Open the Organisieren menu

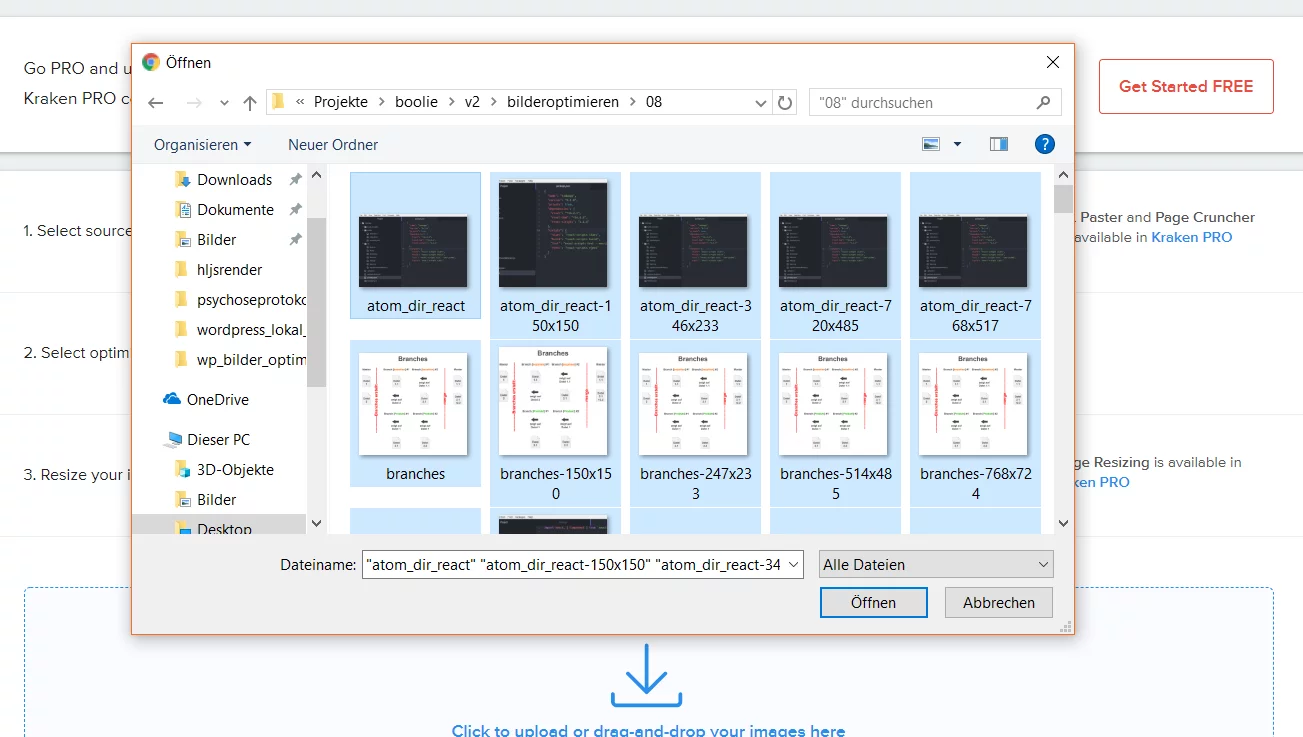click(x=203, y=145)
